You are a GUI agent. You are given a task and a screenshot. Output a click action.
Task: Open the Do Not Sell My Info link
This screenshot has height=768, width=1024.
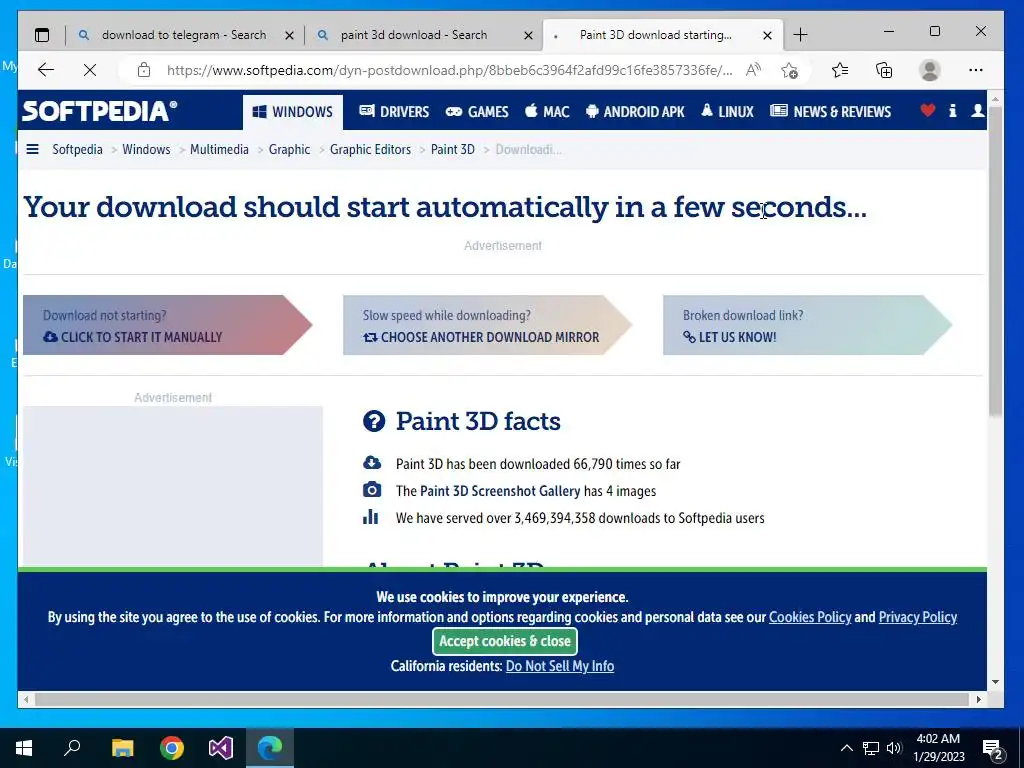coord(560,666)
